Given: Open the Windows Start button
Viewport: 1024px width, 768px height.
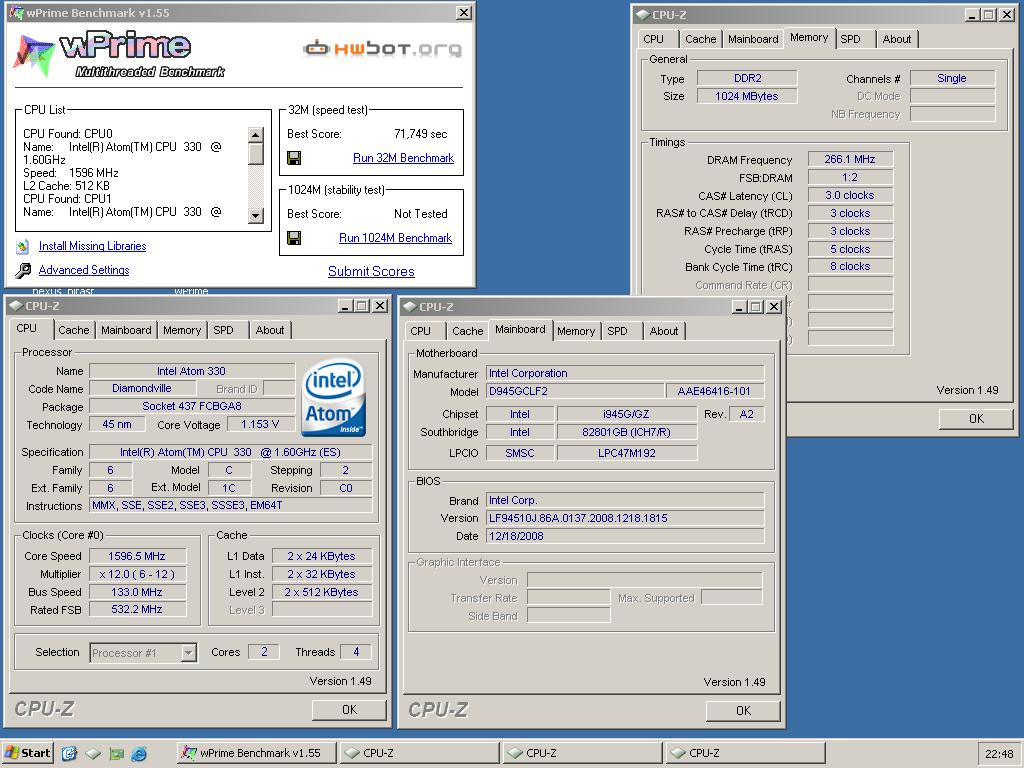Looking at the screenshot, I should click(x=27, y=753).
